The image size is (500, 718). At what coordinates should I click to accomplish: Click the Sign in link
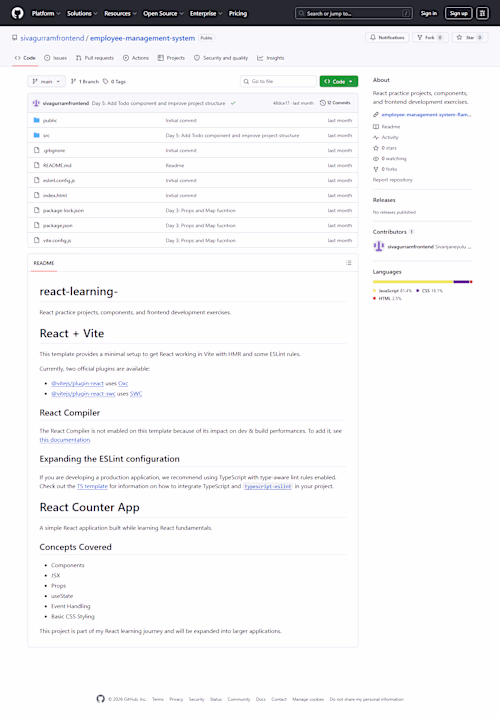(429, 14)
